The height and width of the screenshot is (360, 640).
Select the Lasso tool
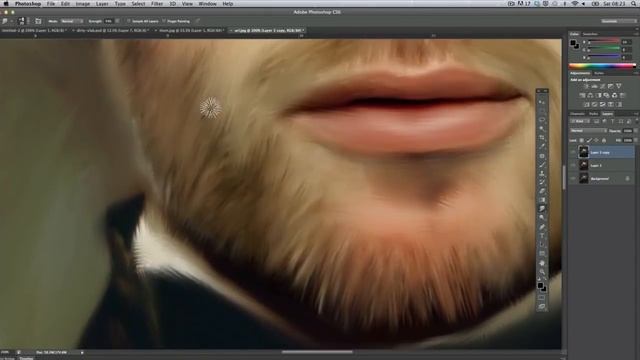click(542, 120)
